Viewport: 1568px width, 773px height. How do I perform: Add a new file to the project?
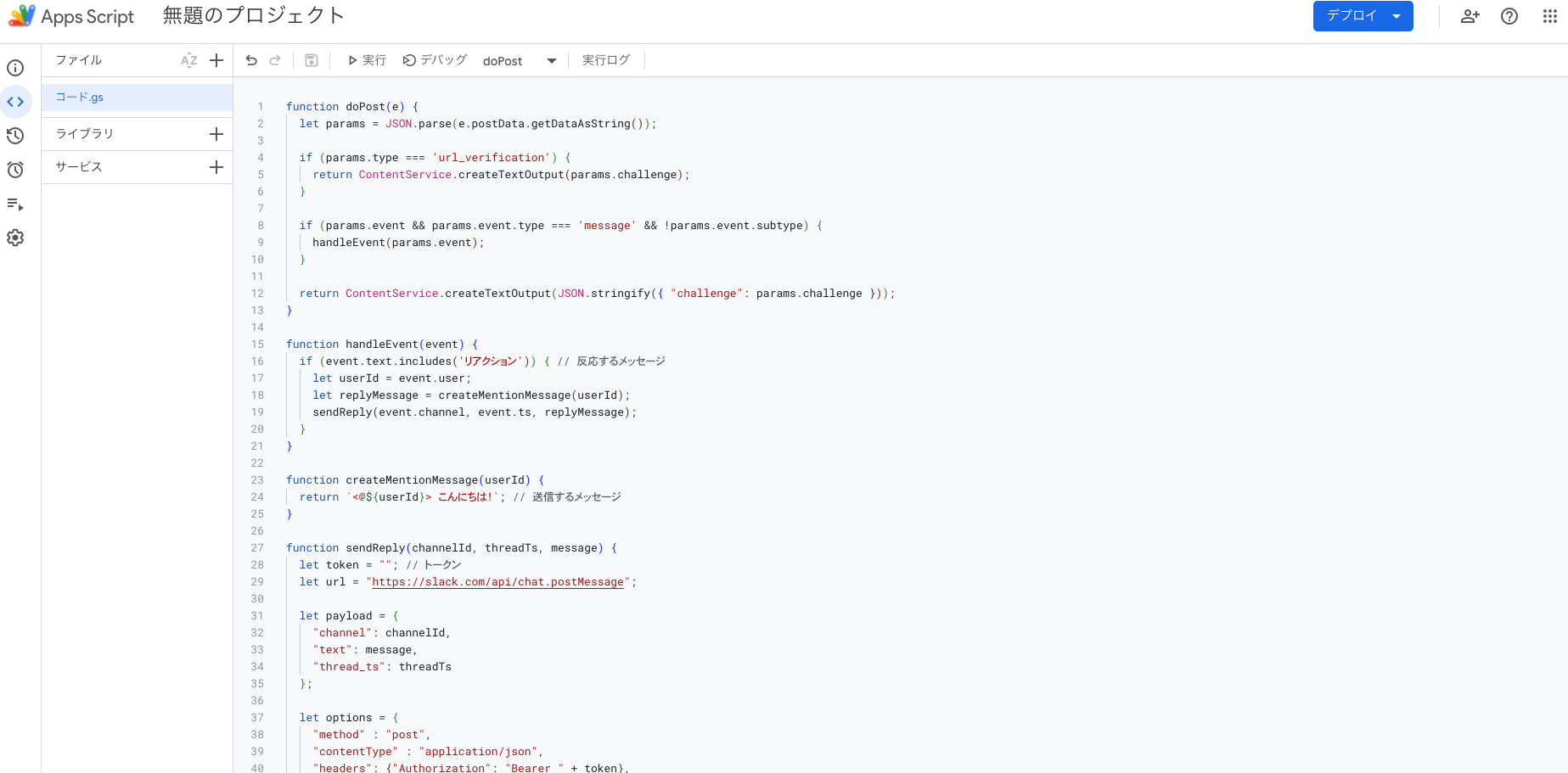coord(216,59)
